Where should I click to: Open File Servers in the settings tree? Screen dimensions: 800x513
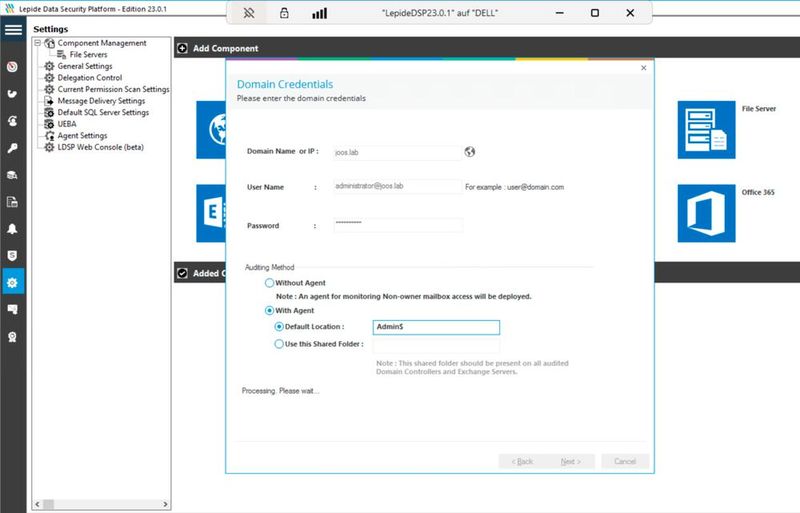(88, 55)
